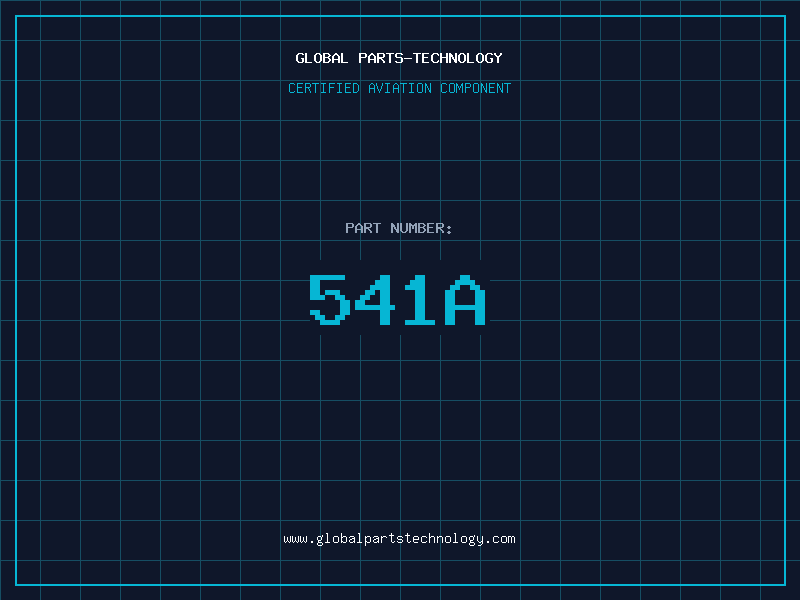Open the www.globalpartstechnology.com link
The height and width of the screenshot is (600, 800).
(x=399, y=539)
